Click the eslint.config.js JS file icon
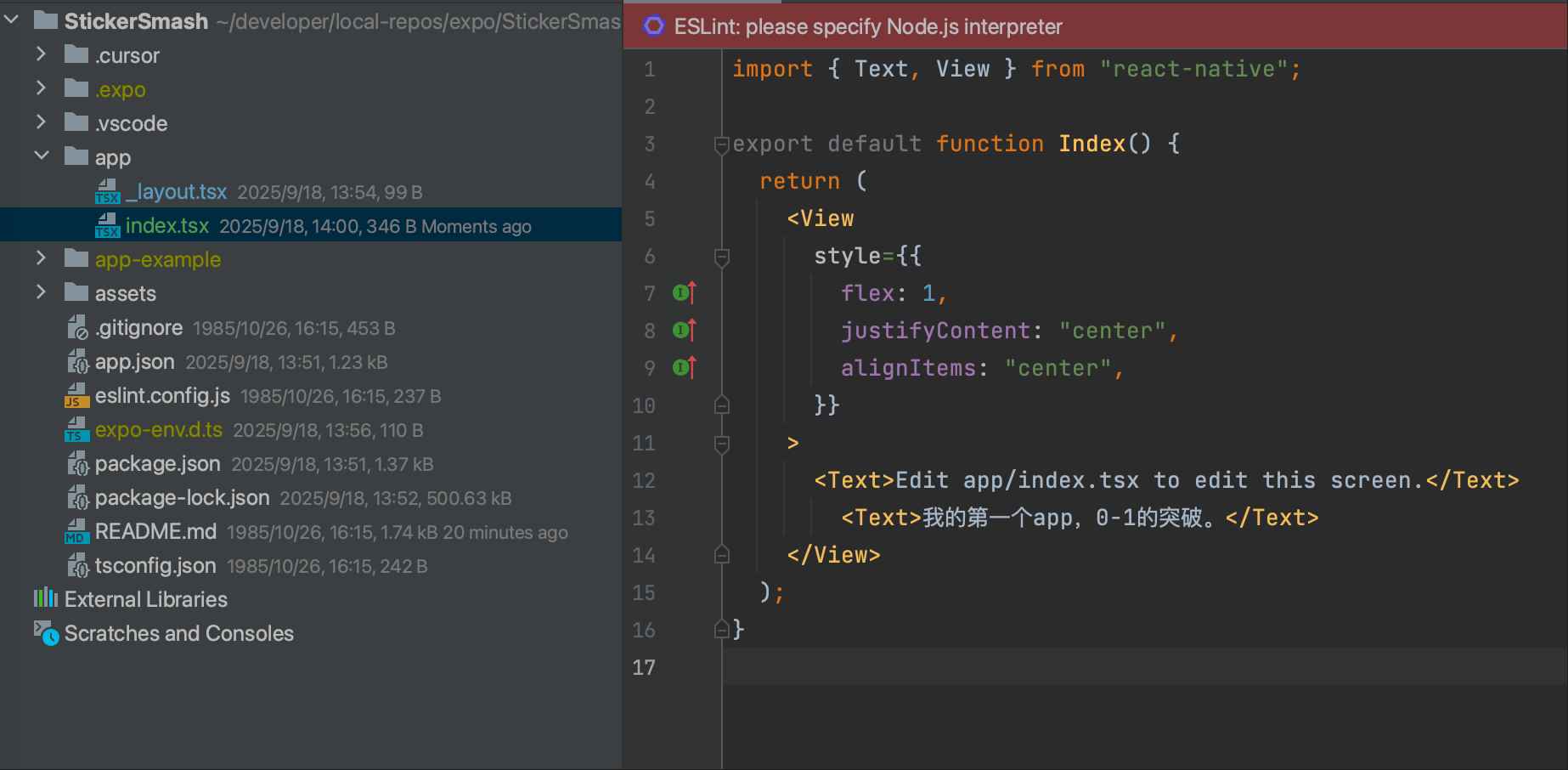The width and height of the screenshot is (1568, 770). tap(76, 396)
